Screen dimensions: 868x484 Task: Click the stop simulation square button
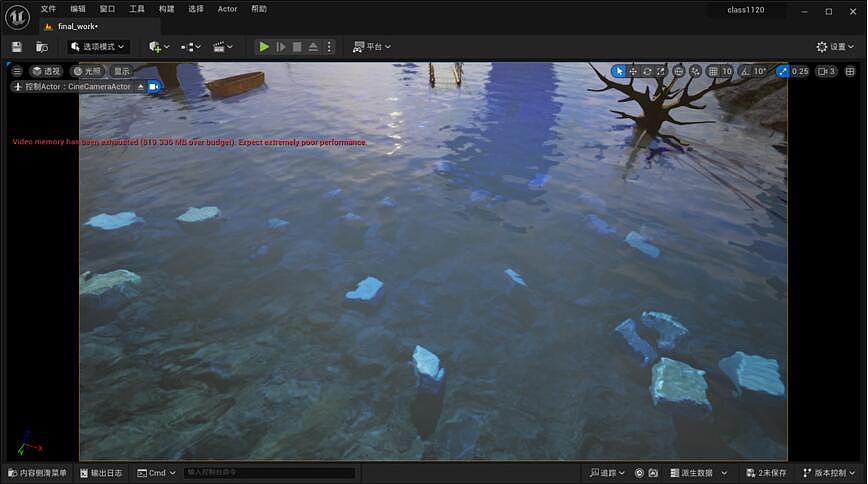(x=297, y=47)
